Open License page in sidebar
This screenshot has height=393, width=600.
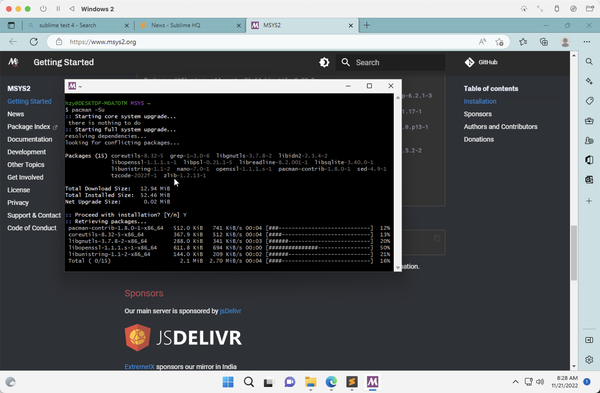point(18,190)
